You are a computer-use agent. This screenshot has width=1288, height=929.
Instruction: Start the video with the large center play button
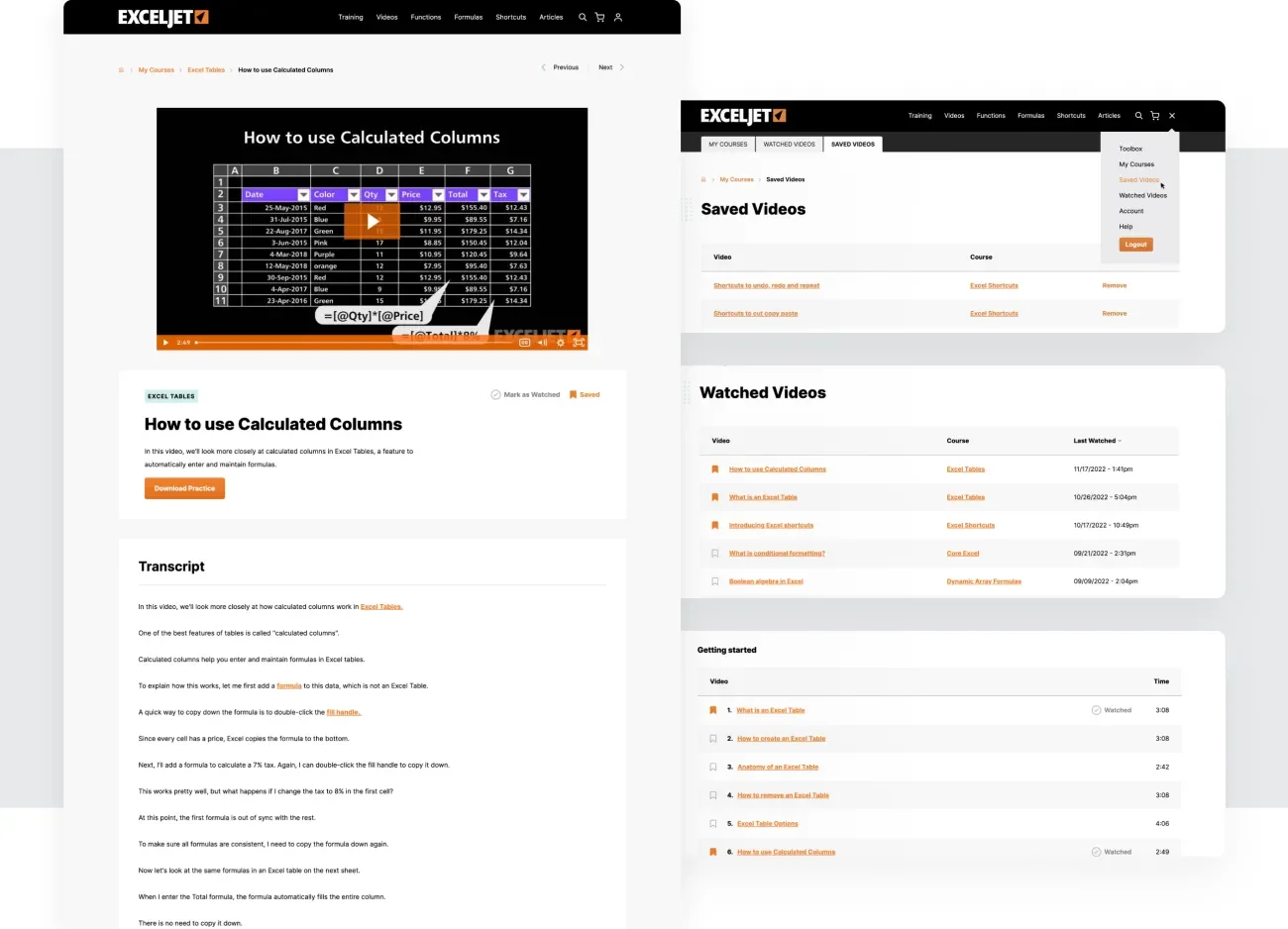pyautogui.click(x=372, y=221)
